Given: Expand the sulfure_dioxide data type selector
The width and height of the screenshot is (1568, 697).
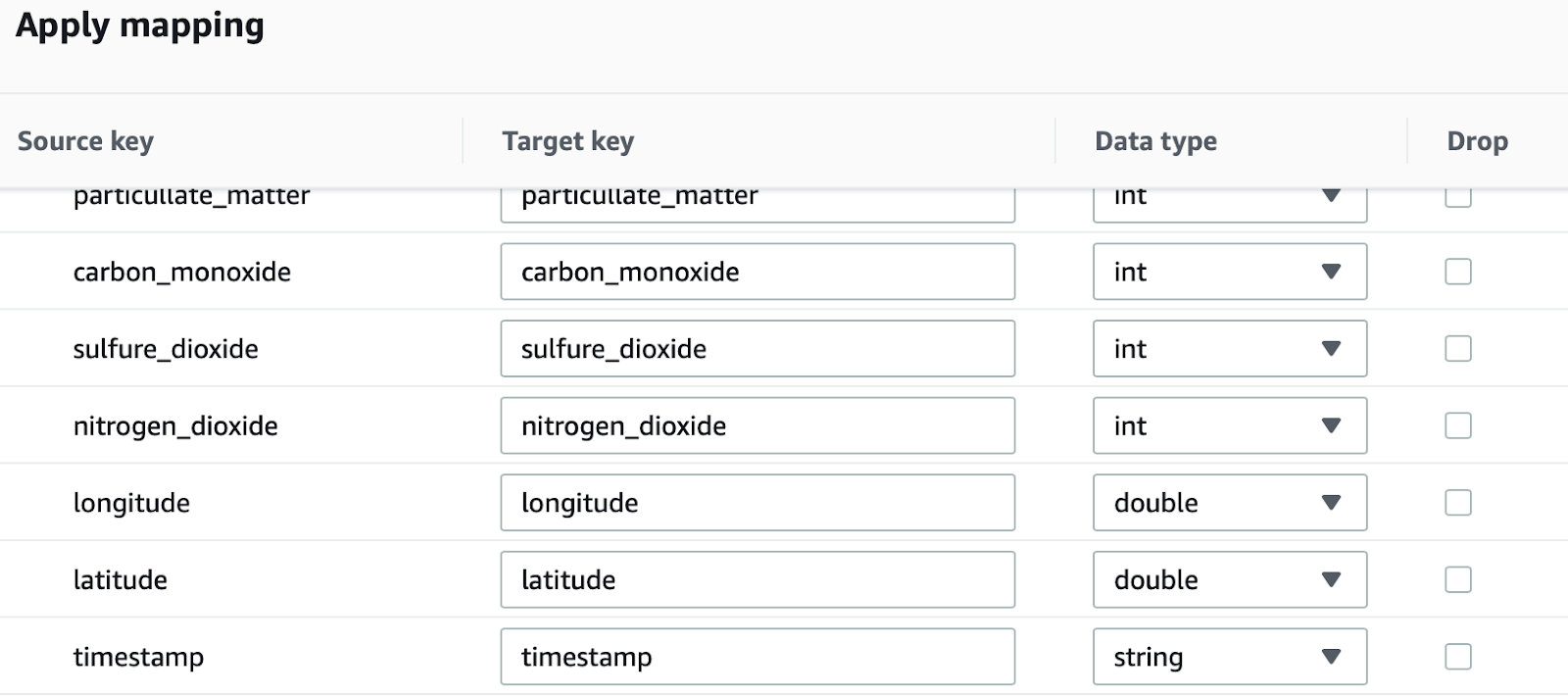Looking at the screenshot, I should 1229,349.
